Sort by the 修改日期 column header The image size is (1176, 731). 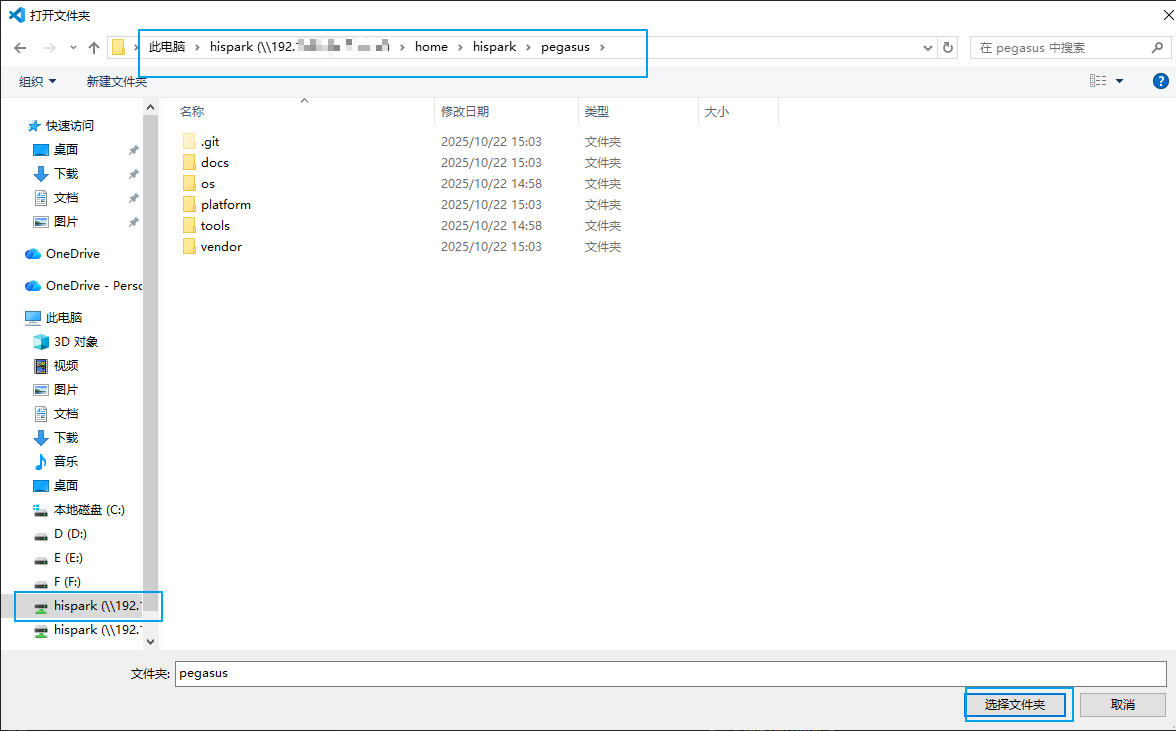[466, 112]
